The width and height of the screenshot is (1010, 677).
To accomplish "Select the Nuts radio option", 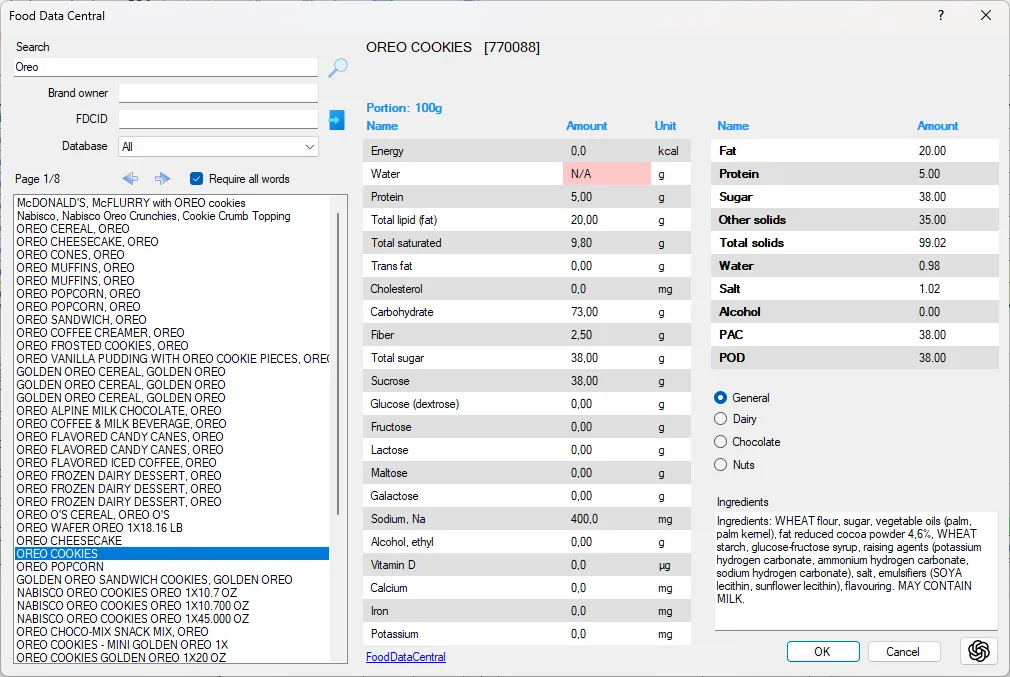I will tap(720, 464).
